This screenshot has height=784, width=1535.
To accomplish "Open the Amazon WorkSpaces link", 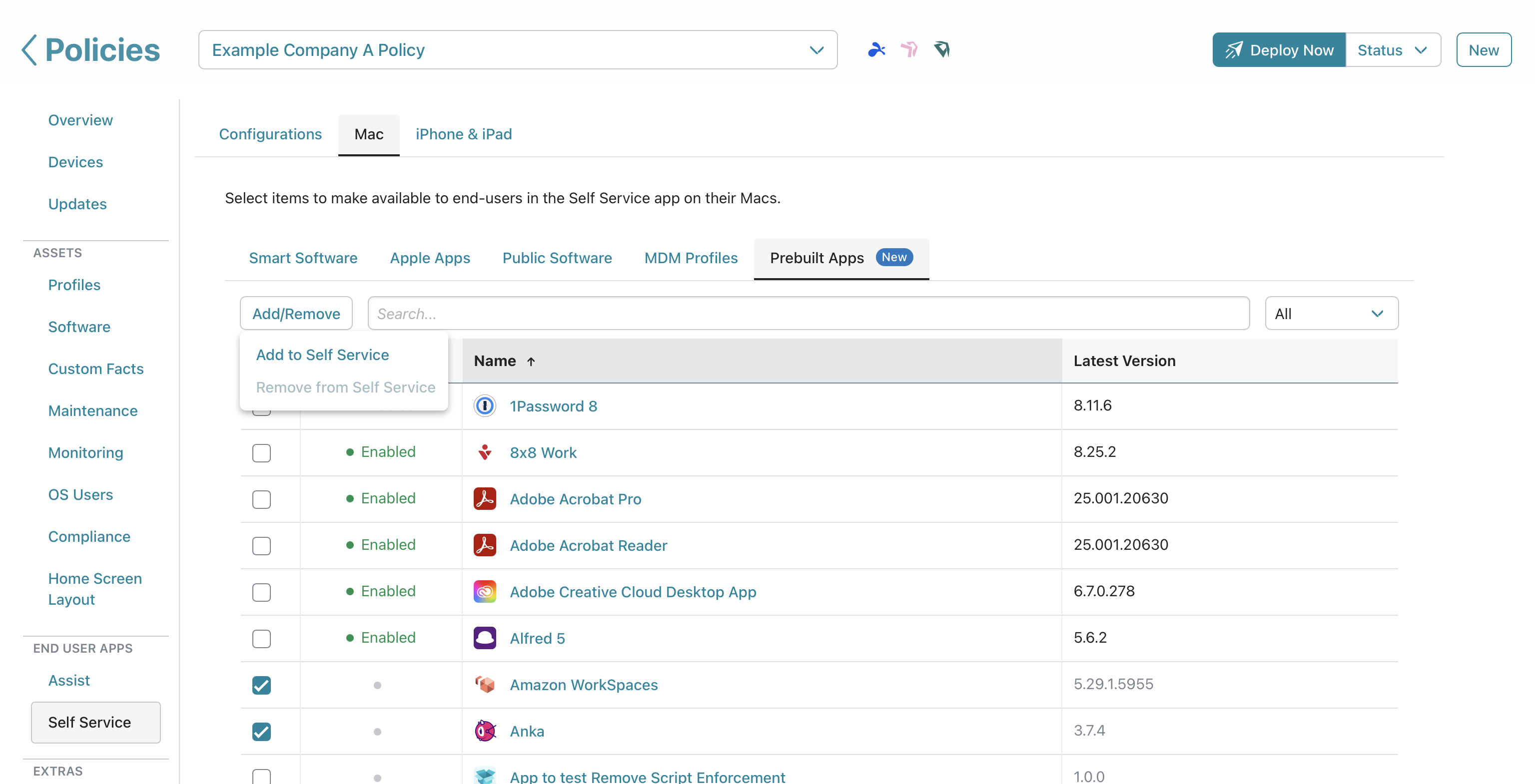I will coord(584,685).
